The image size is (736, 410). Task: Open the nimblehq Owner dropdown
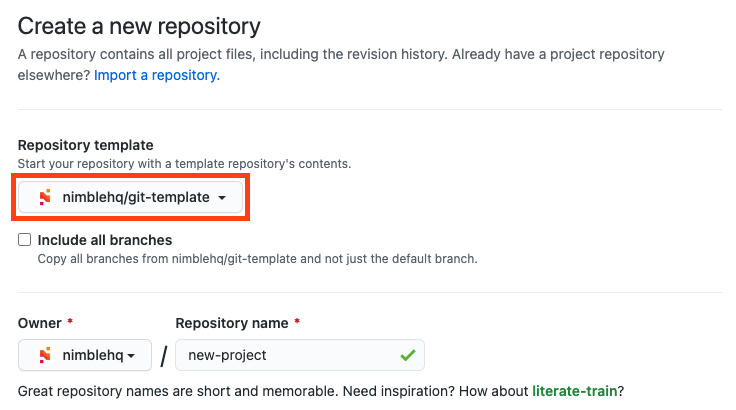pos(85,355)
